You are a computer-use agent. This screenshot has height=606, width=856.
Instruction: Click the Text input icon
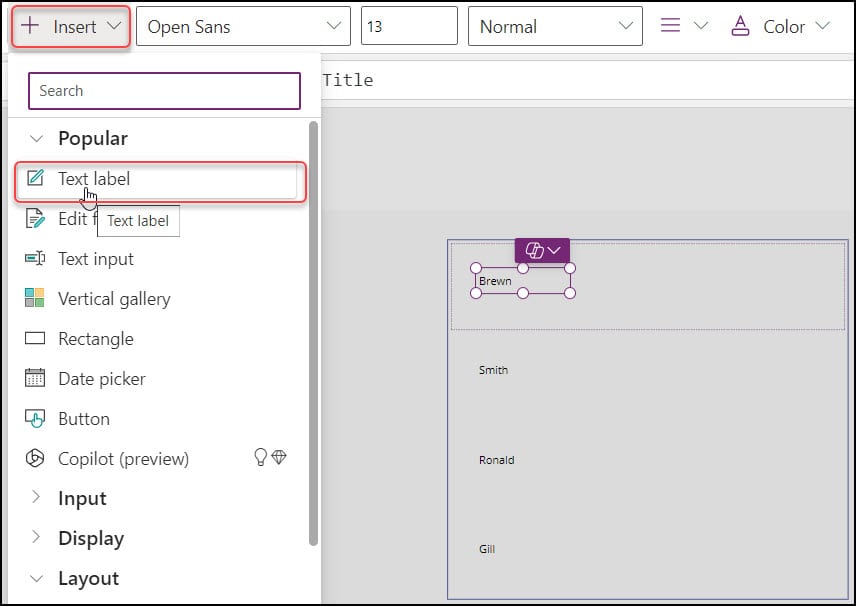35,258
